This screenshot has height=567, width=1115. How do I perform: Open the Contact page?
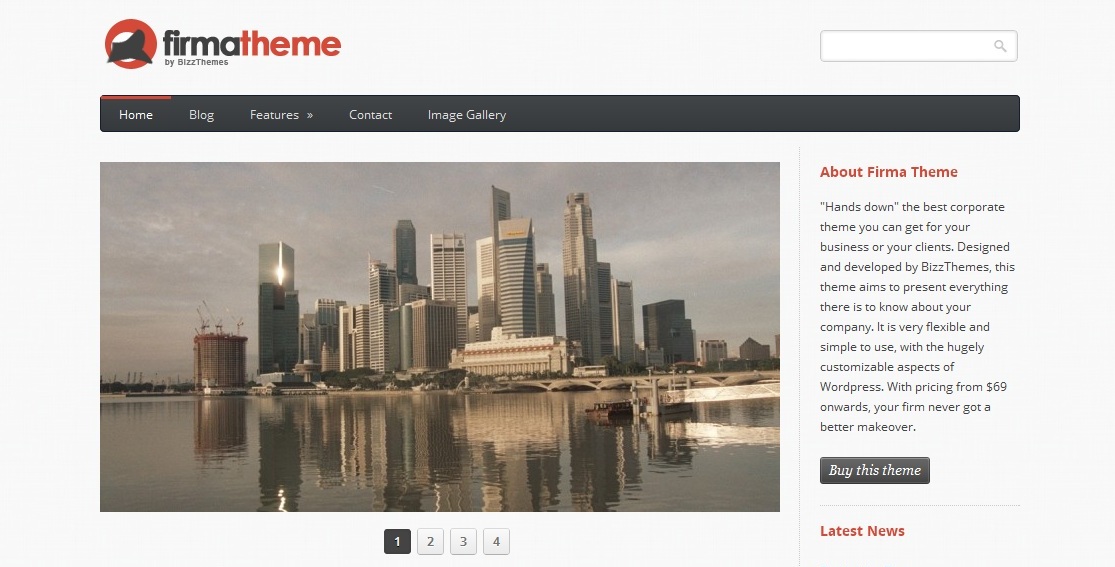370,115
